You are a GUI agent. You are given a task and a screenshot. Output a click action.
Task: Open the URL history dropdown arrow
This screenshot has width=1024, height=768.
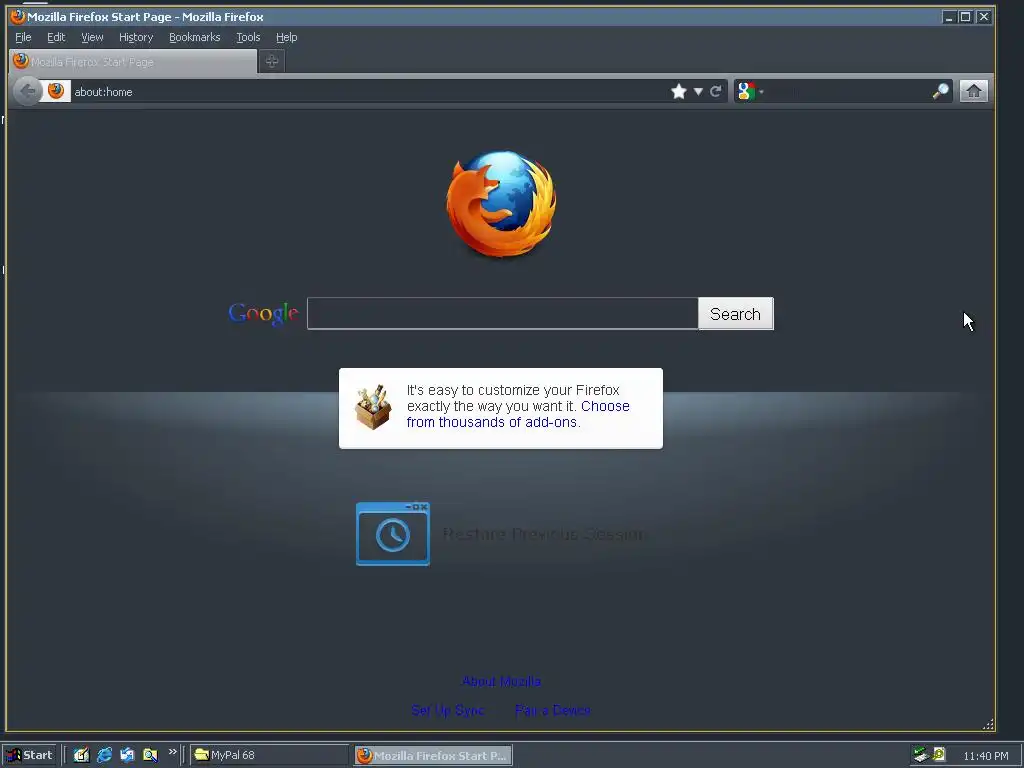pyautogui.click(x=698, y=91)
